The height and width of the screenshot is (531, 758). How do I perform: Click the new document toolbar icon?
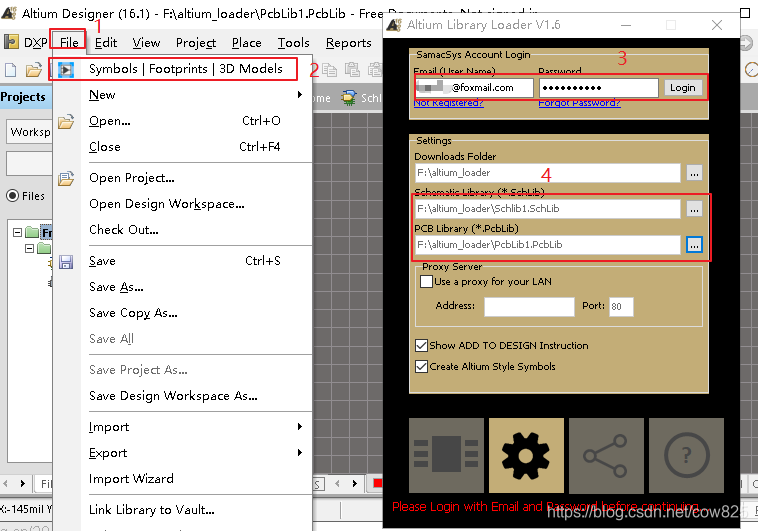[x=11, y=70]
